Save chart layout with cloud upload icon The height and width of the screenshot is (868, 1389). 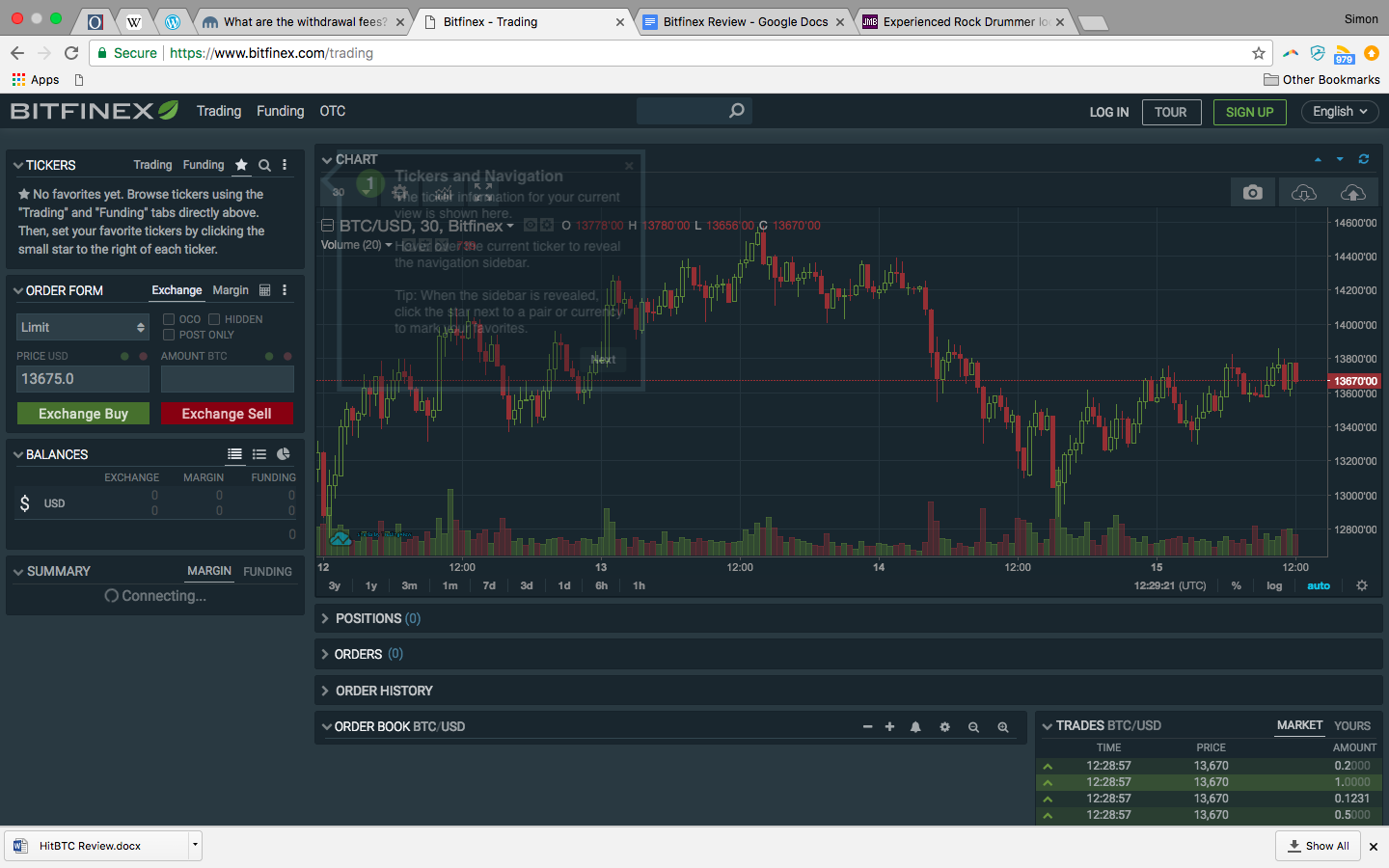(x=1353, y=193)
